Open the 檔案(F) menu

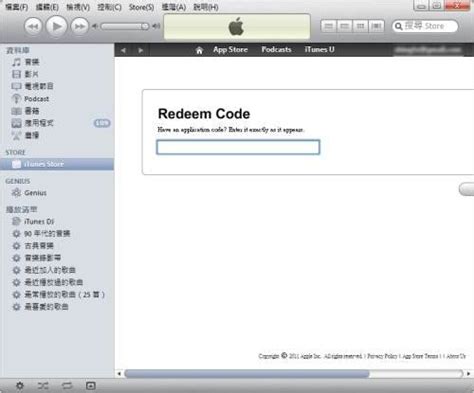coord(17,7)
